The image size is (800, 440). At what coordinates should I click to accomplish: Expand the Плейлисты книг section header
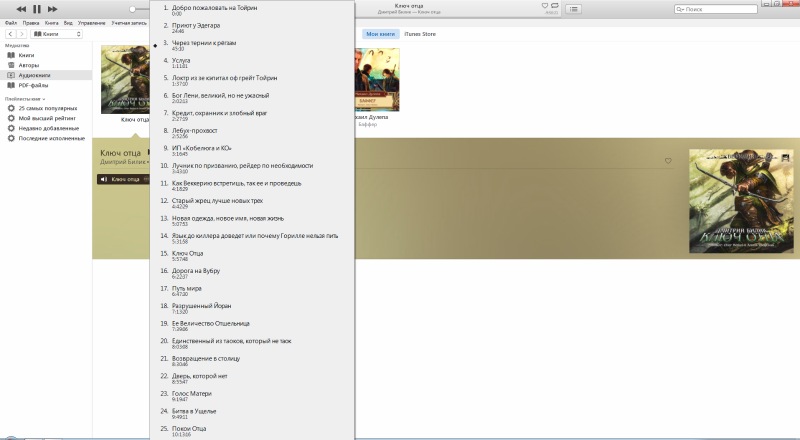pos(25,99)
